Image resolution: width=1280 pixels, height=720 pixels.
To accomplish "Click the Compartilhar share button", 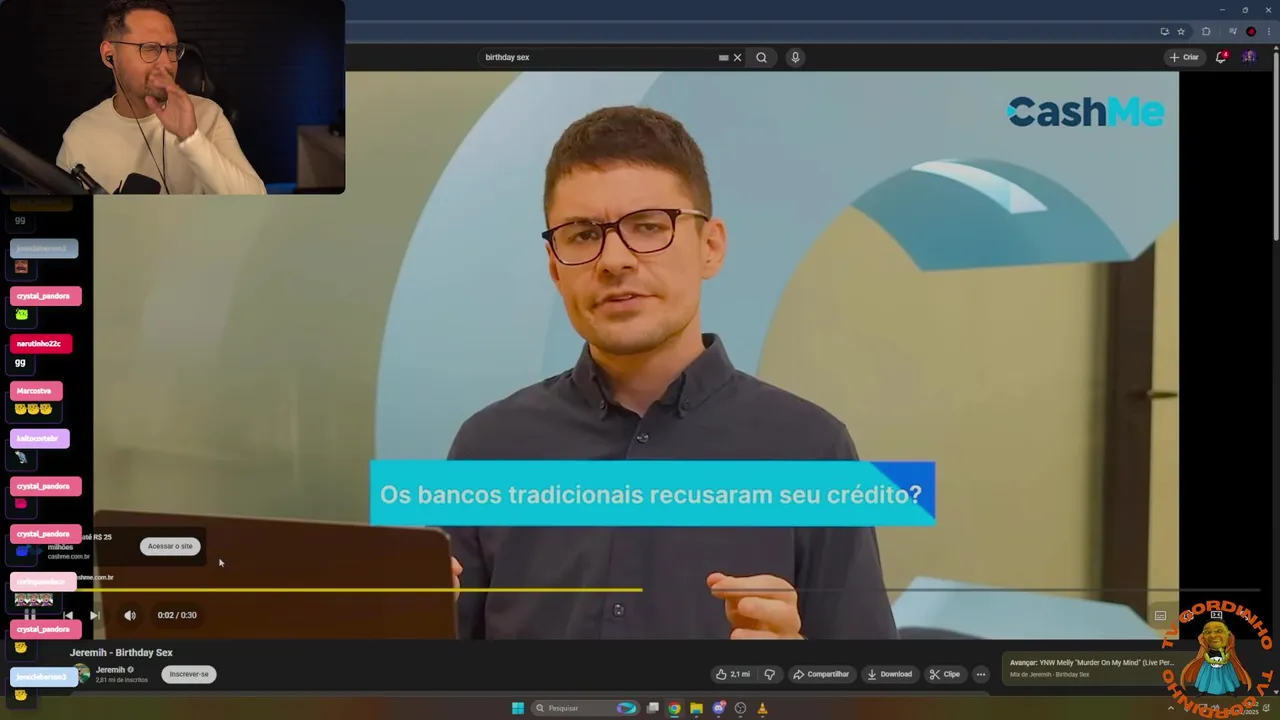I will pos(821,674).
